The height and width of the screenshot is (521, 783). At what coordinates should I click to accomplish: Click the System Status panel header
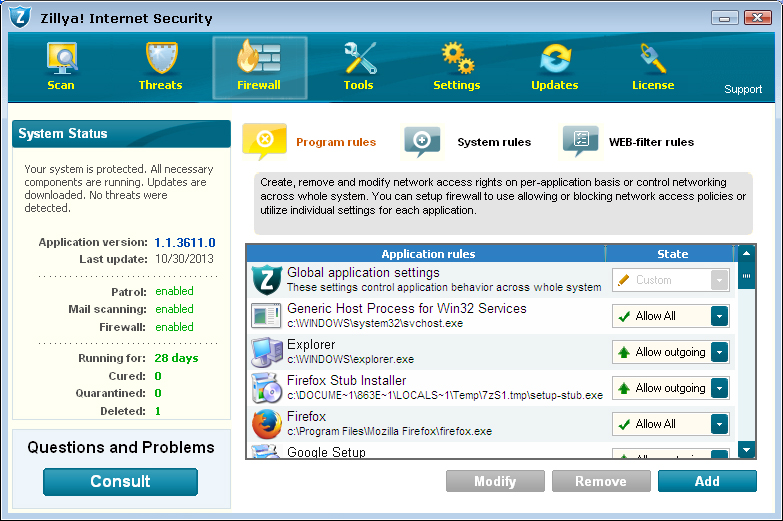tap(121, 133)
